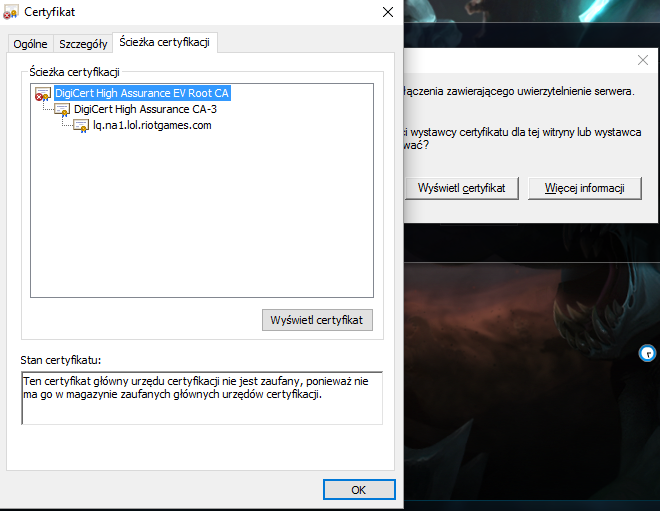Click the certificate status text box
Viewport: 660px width, 511px height.
[202, 398]
